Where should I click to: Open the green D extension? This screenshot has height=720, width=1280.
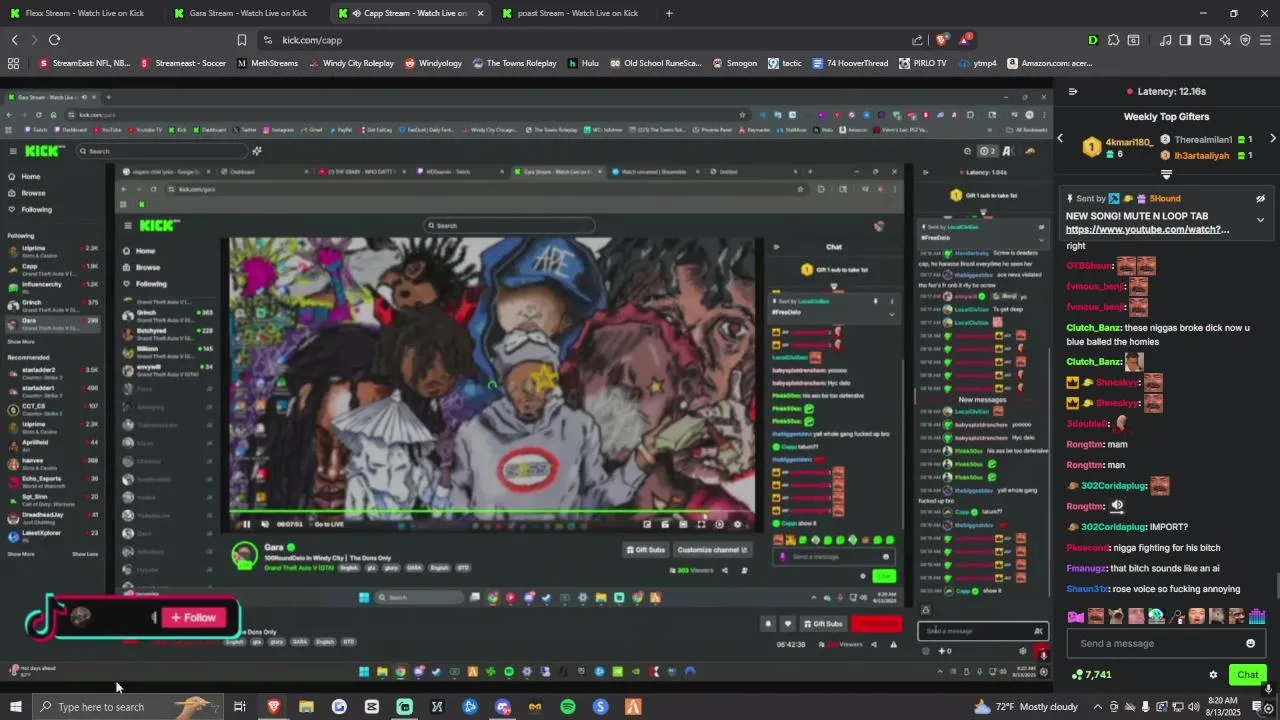click(1093, 40)
